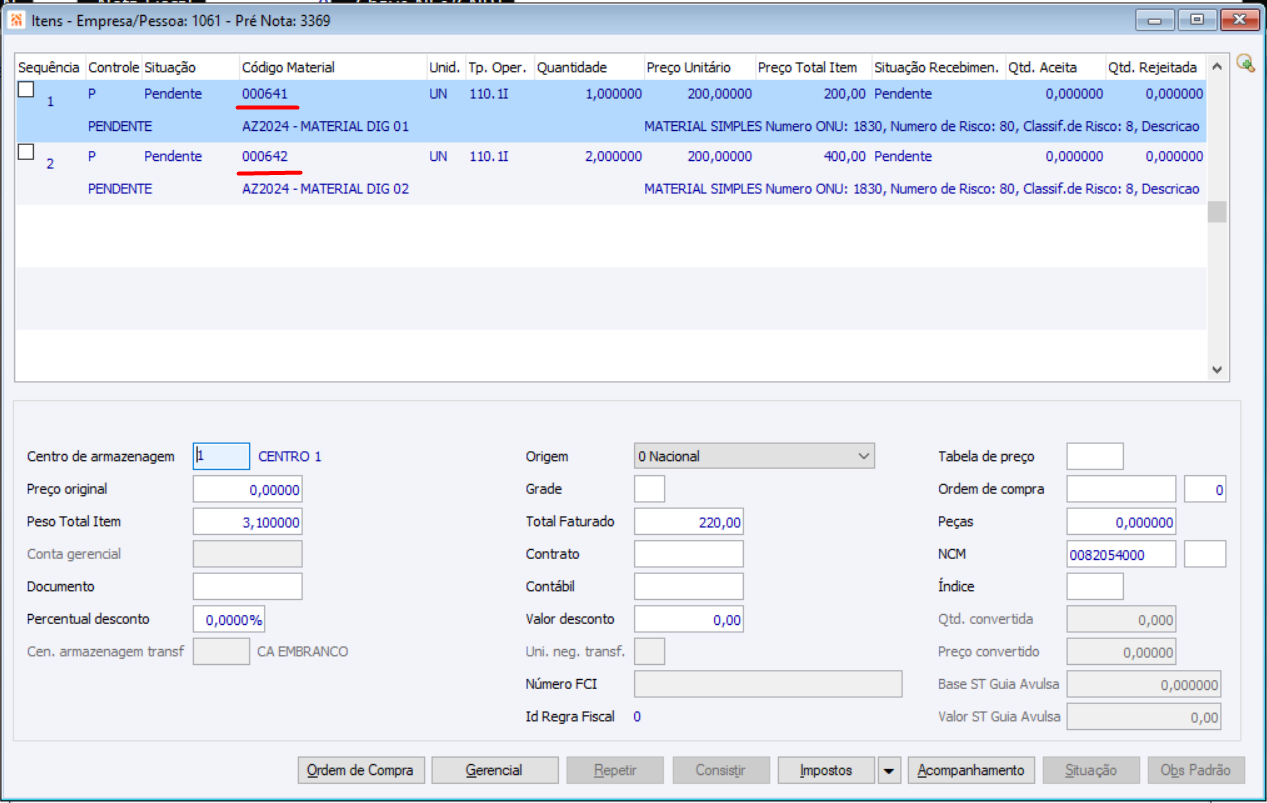Tick the checkbox for sequence 1 row
Screen dimensions: 1267x803
(x=26, y=90)
